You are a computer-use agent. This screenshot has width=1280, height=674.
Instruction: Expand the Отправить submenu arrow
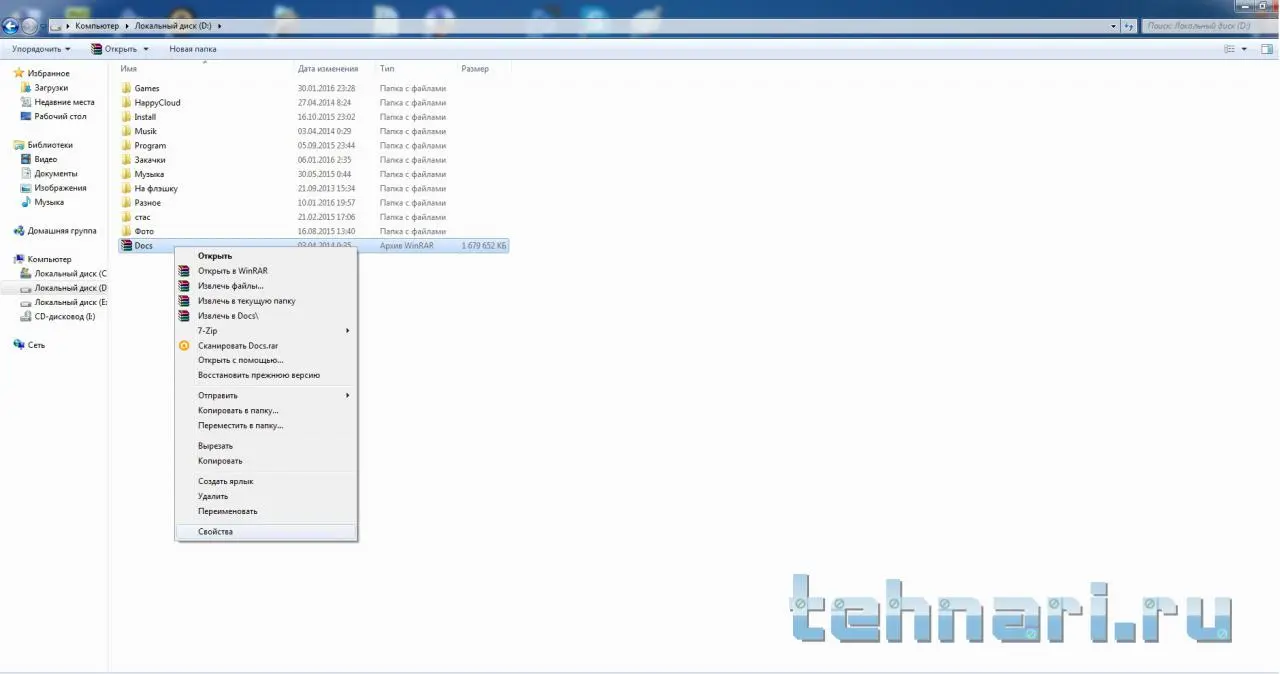point(348,396)
